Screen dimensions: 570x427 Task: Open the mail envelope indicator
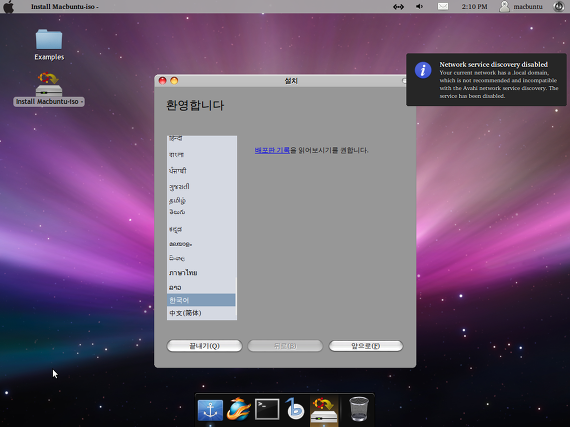click(x=442, y=7)
